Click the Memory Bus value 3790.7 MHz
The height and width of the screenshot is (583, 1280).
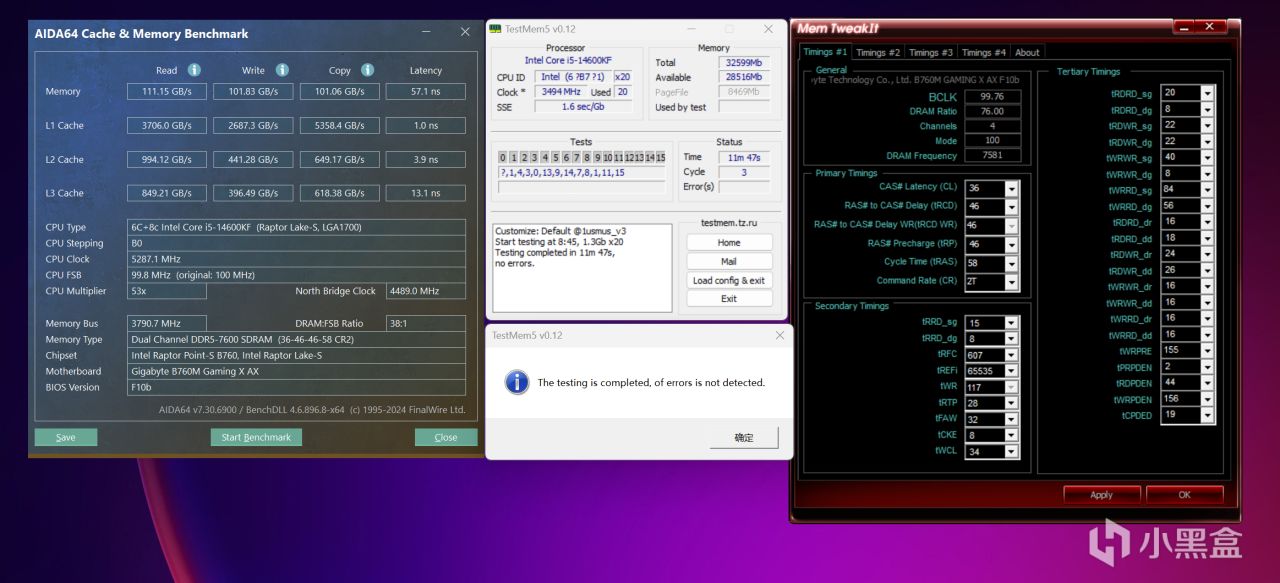[166, 324]
